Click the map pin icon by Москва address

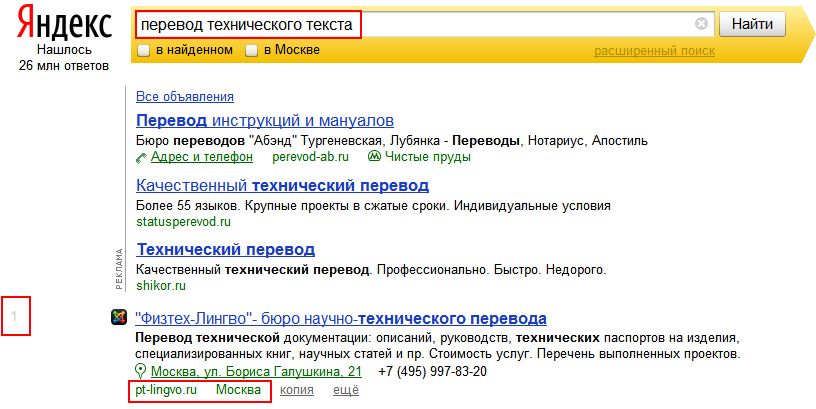[140, 372]
